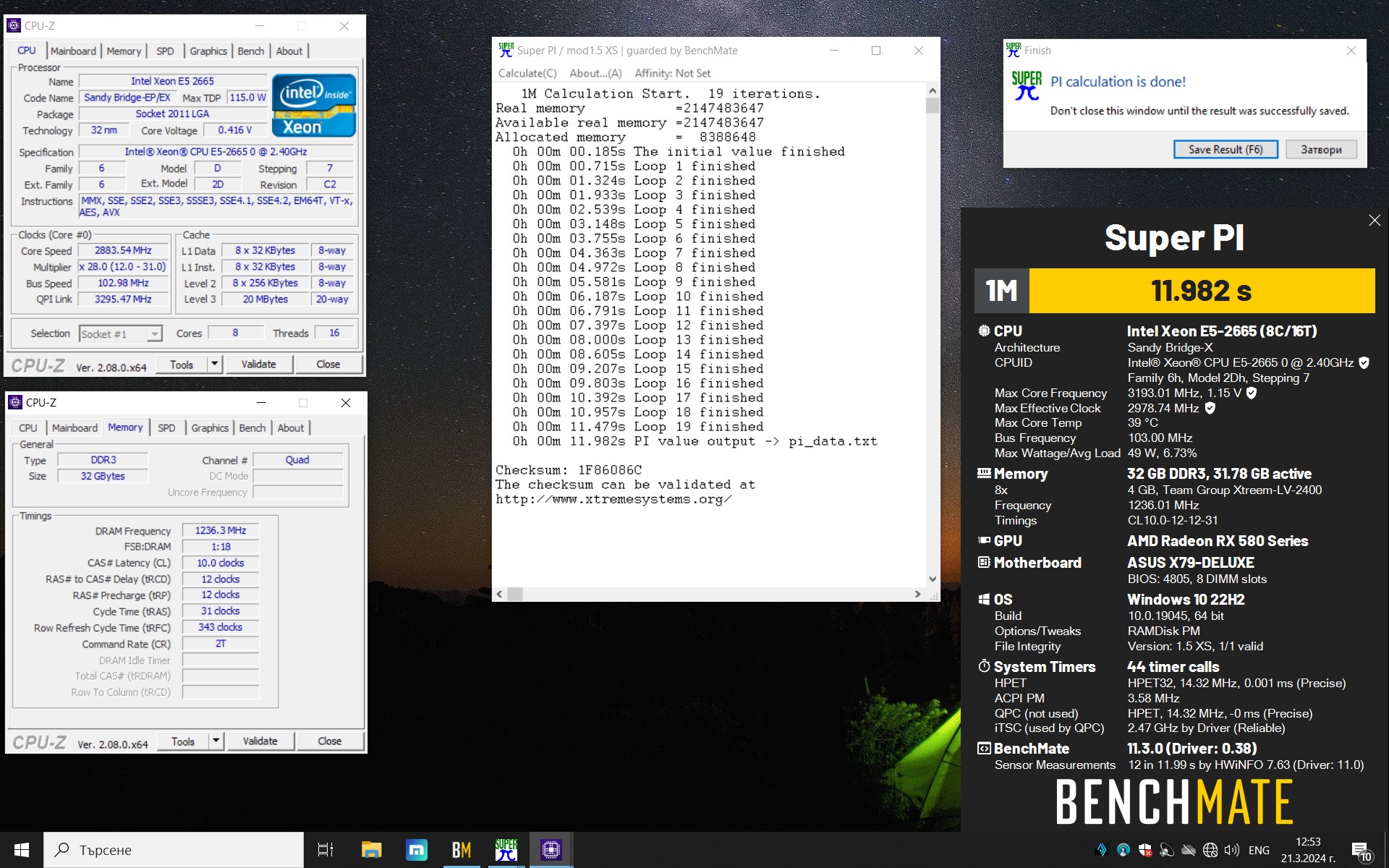The image size is (1389, 868).
Task: Click Super PI vertical scrollbar thumb
Action: [x=933, y=106]
